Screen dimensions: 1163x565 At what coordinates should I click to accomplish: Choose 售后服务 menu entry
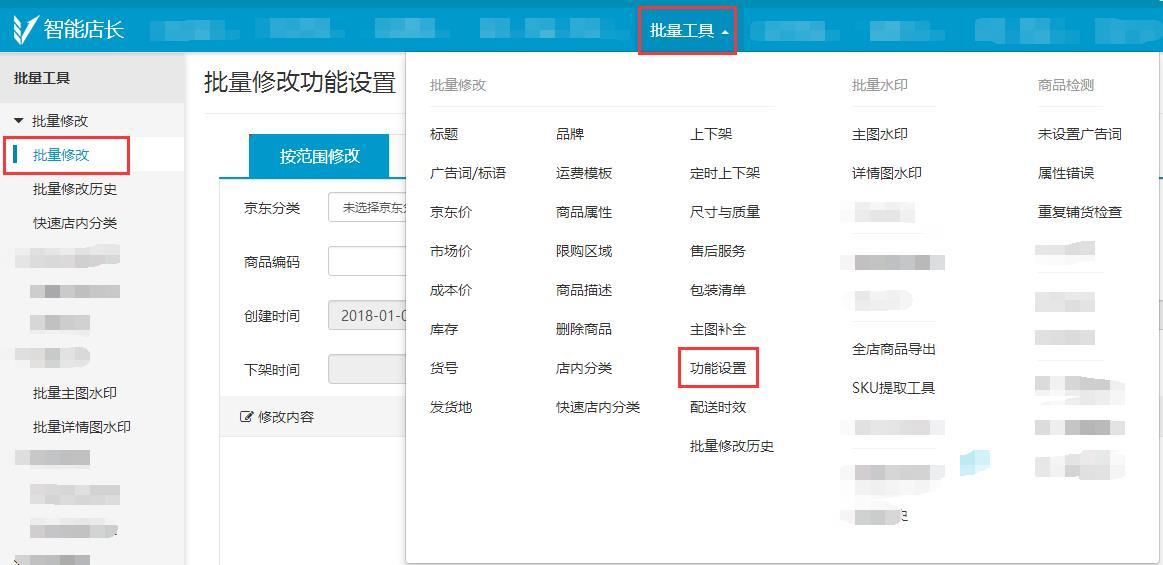click(x=718, y=251)
